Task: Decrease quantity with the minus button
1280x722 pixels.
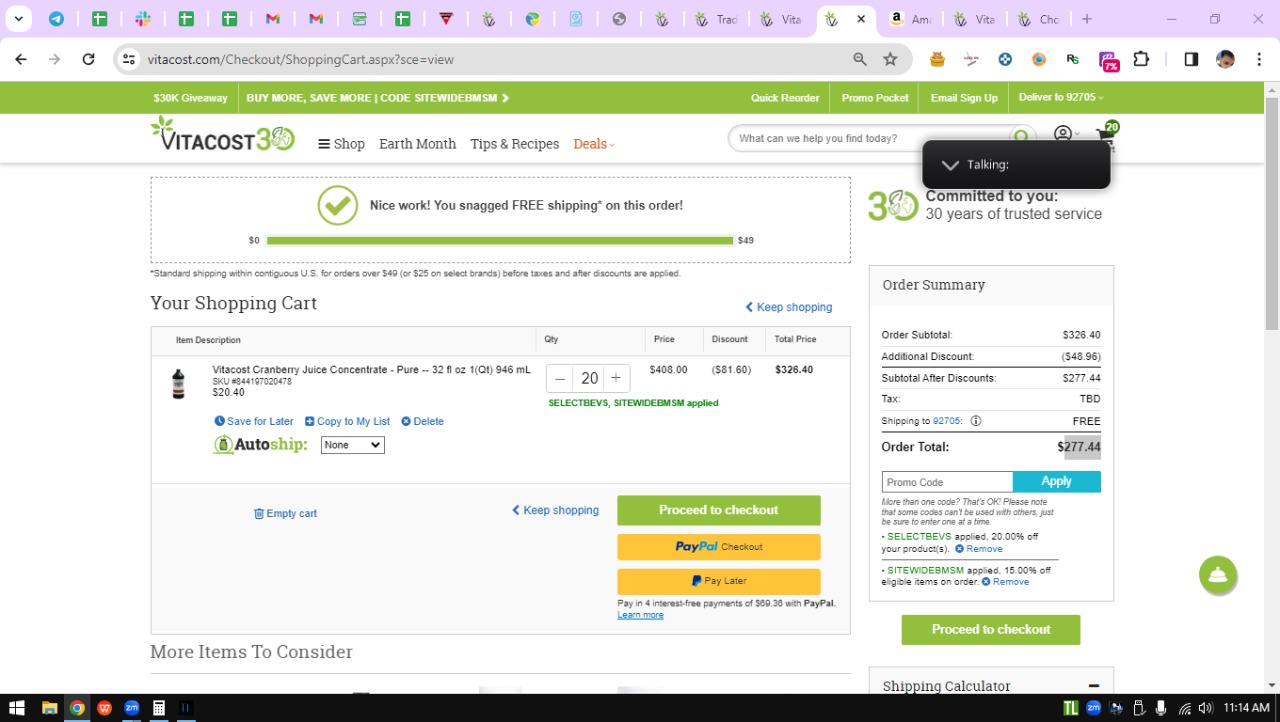Action: point(560,378)
